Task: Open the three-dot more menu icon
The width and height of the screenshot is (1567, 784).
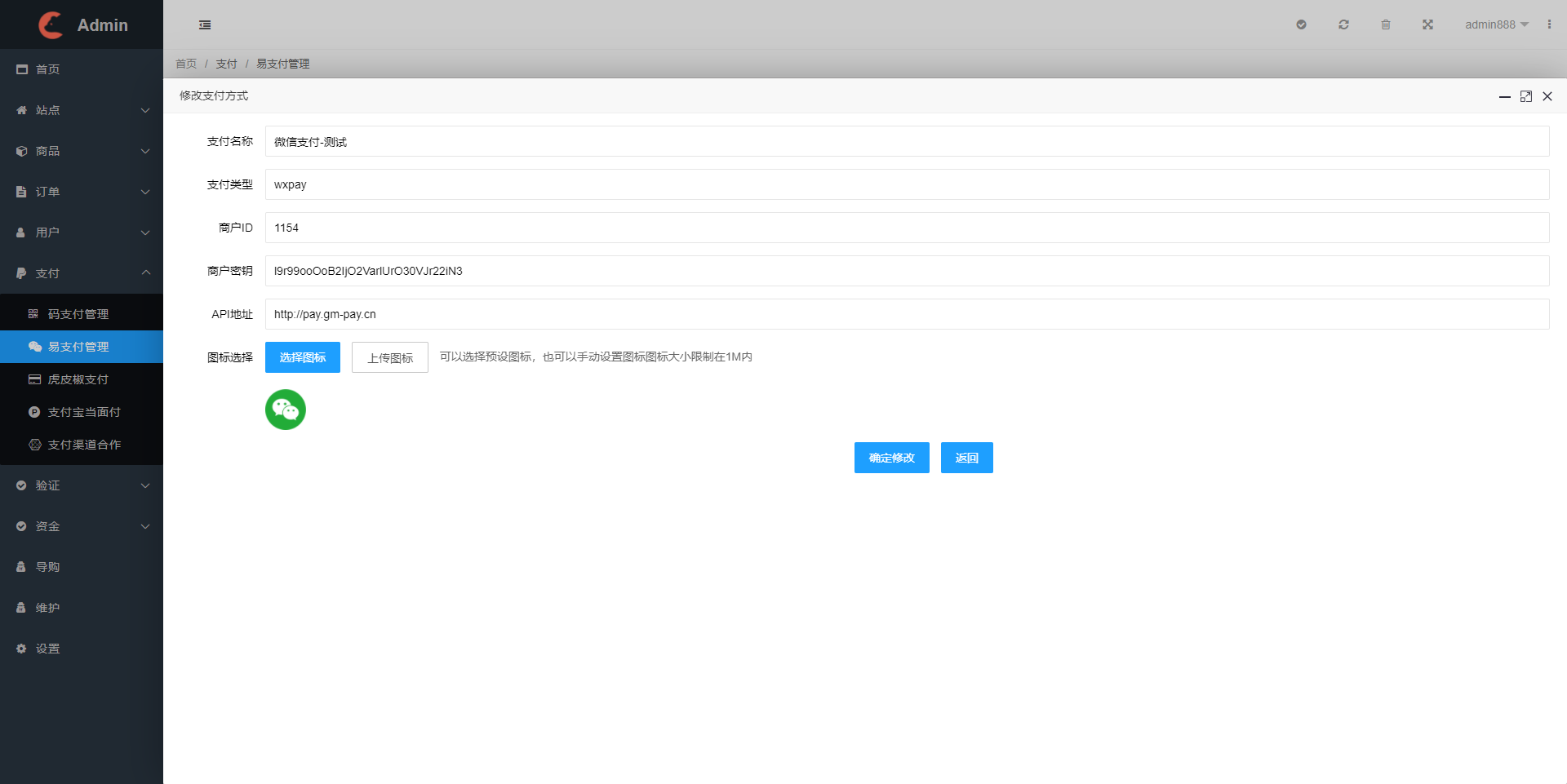Action: tap(1549, 24)
